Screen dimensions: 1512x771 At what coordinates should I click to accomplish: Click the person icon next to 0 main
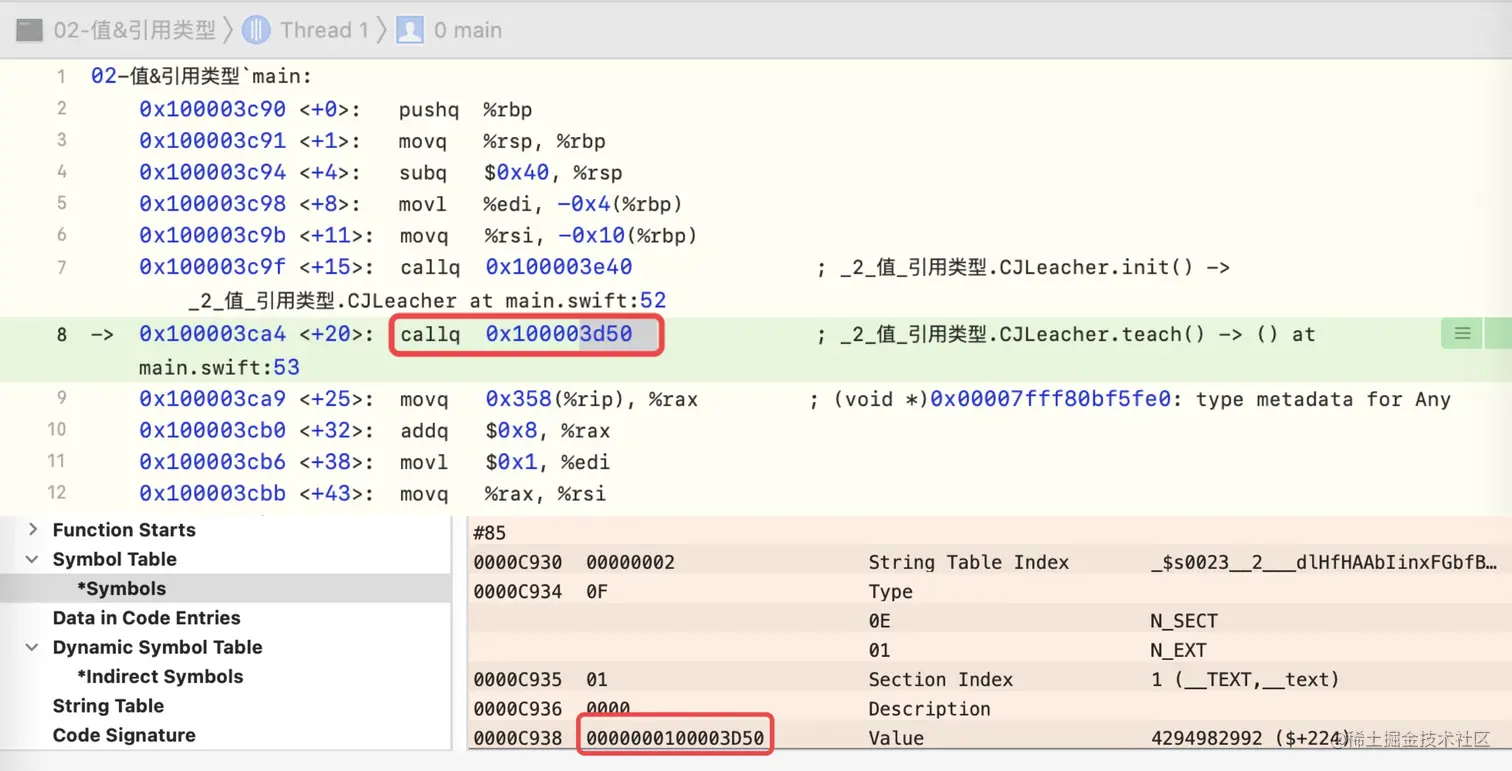409,30
